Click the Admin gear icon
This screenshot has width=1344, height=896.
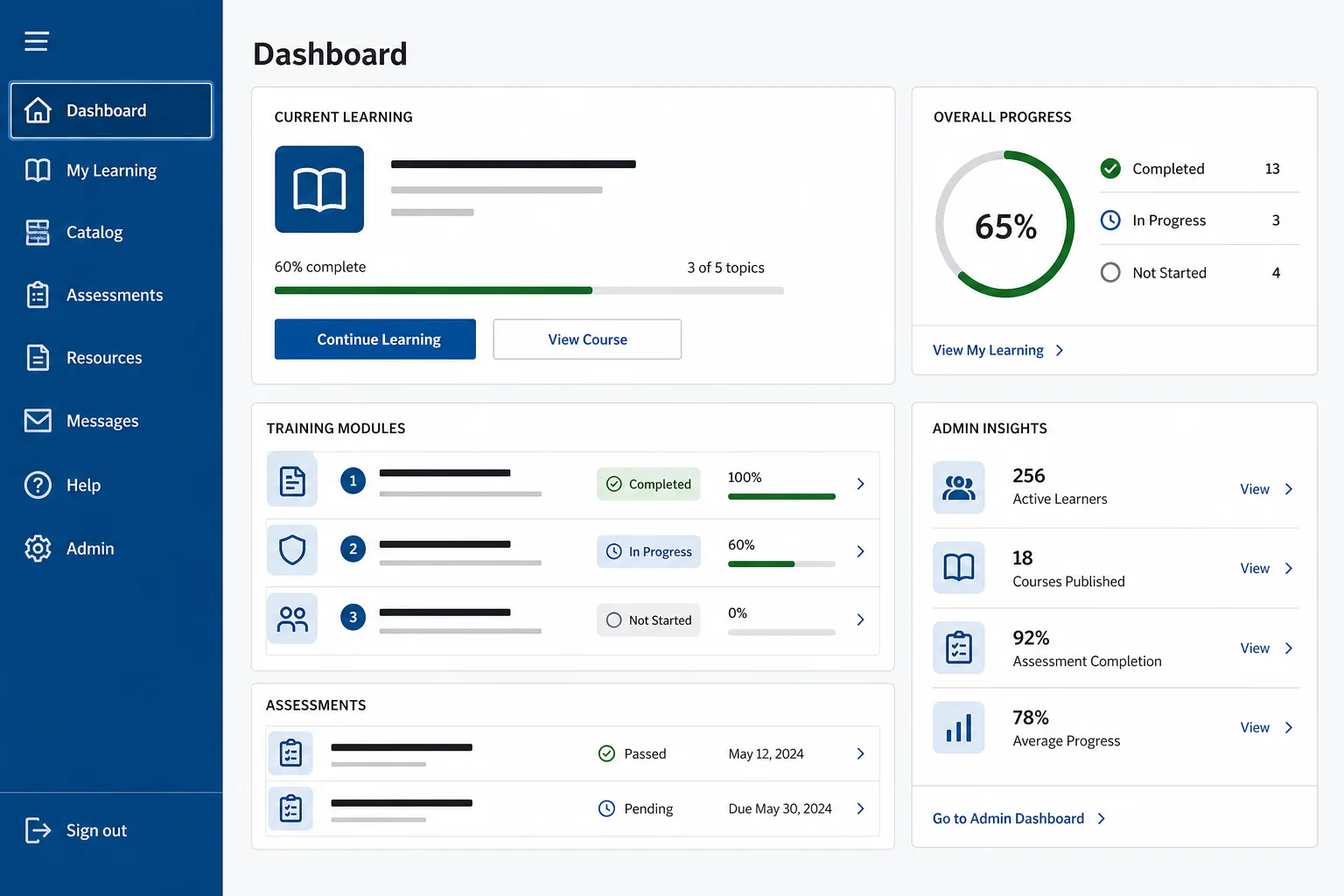point(38,549)
